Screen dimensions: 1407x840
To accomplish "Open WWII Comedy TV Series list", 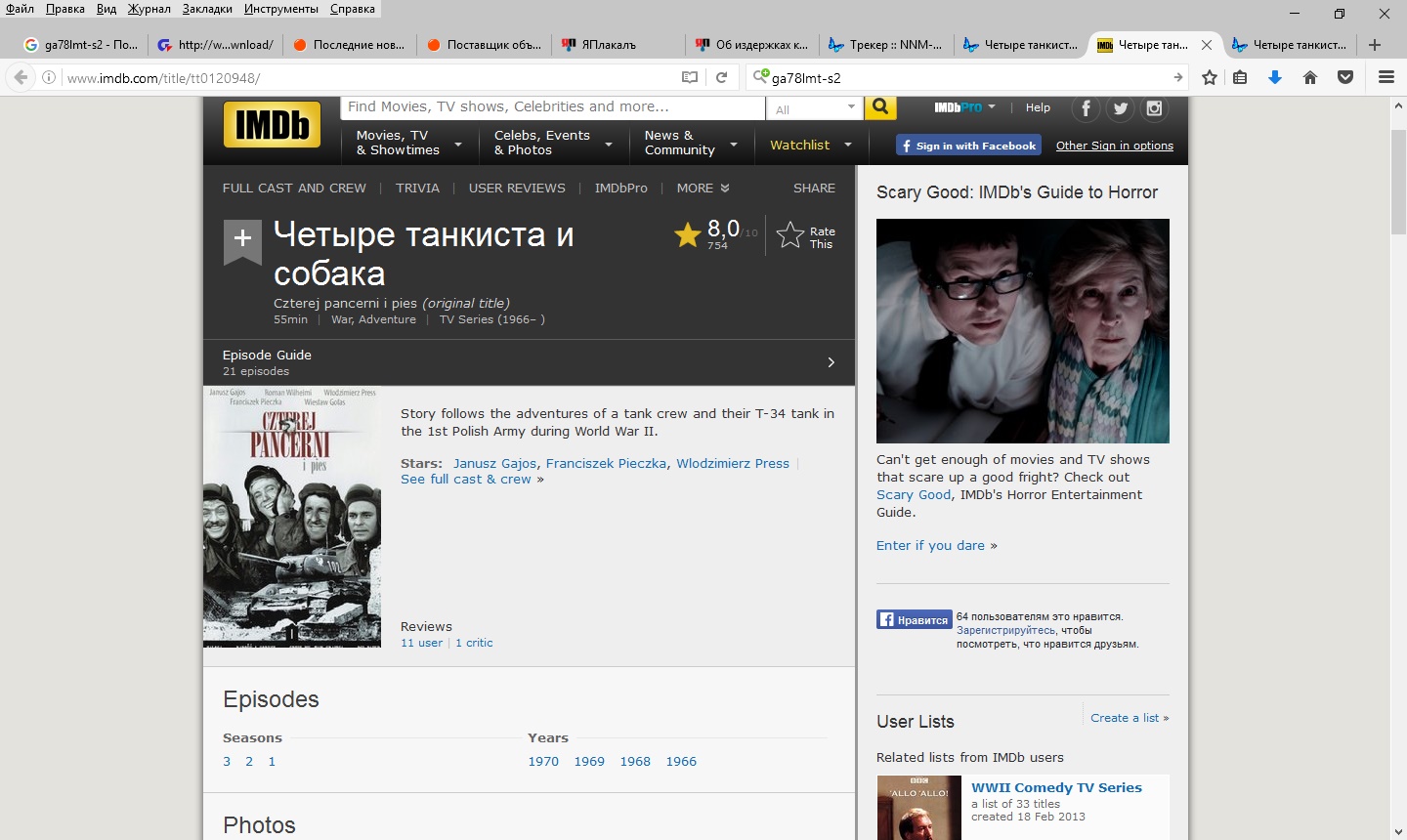I will pos(1056,787).
